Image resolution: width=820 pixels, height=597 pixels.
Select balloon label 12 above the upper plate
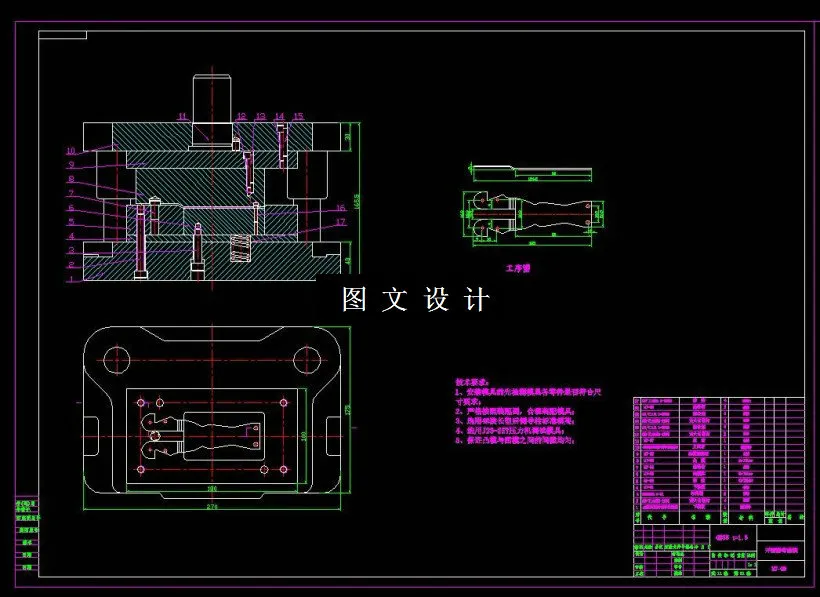click(x=241, y=116)
